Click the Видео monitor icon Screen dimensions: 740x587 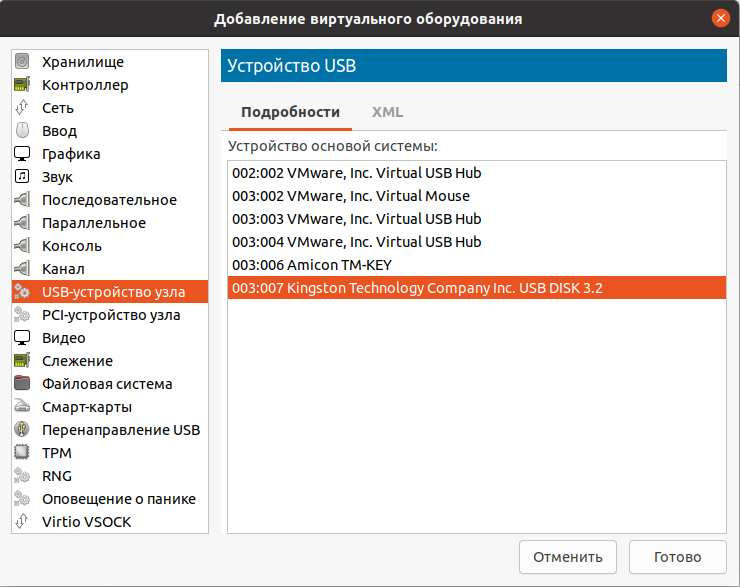(x=22, y=337)
